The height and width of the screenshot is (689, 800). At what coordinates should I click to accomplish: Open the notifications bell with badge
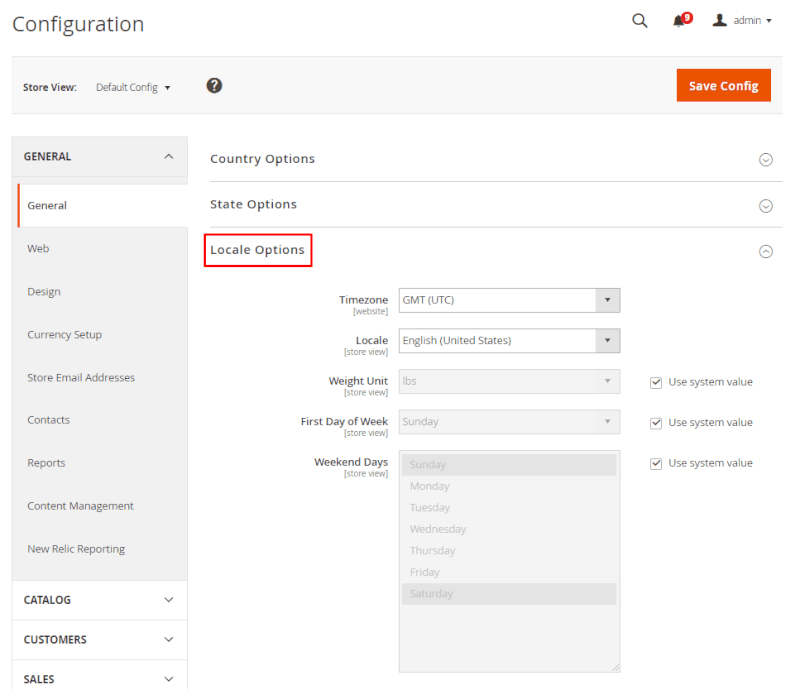click(x=681, y=20)
